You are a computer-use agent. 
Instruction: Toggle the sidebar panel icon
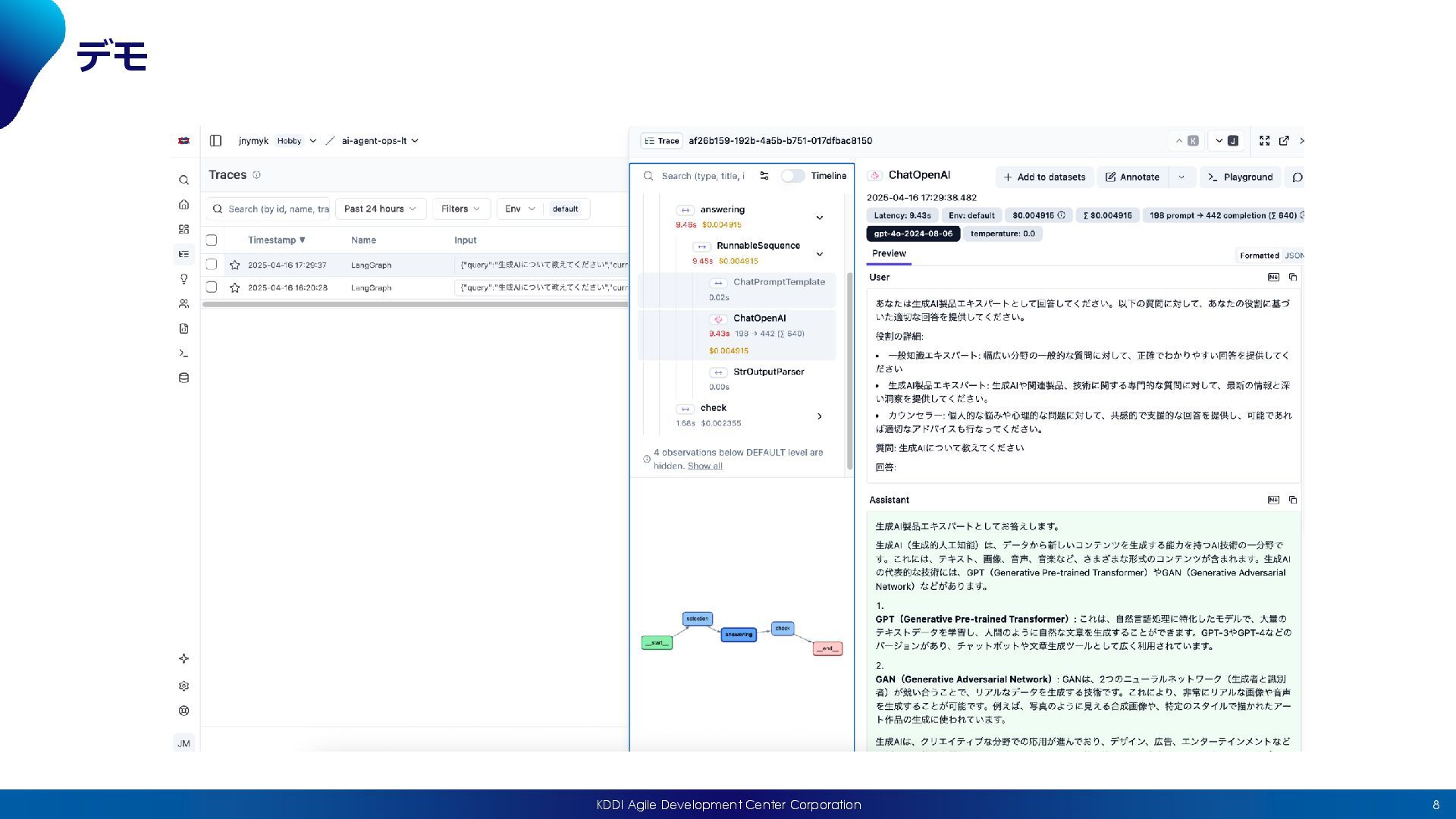pos(215,141)
